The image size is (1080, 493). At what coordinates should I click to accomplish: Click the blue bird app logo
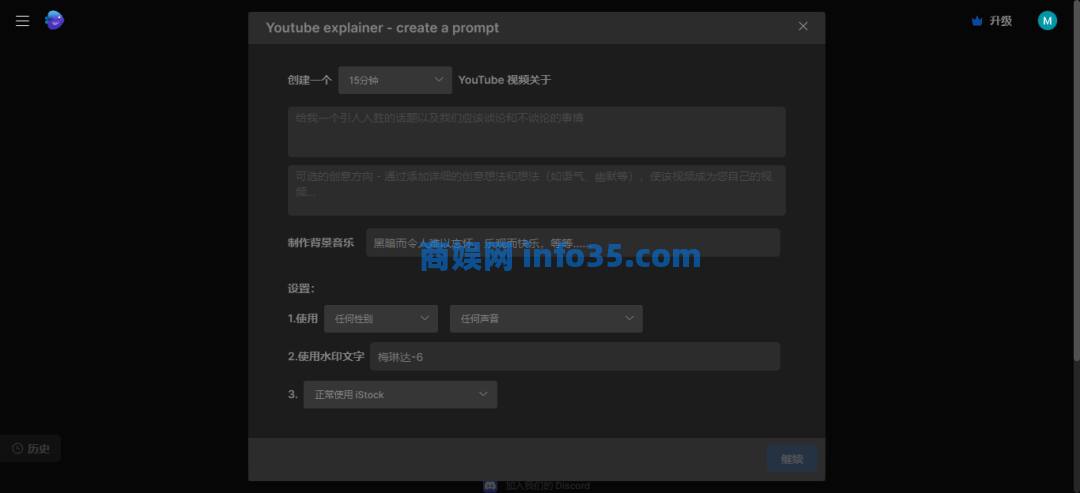(54, 21)
